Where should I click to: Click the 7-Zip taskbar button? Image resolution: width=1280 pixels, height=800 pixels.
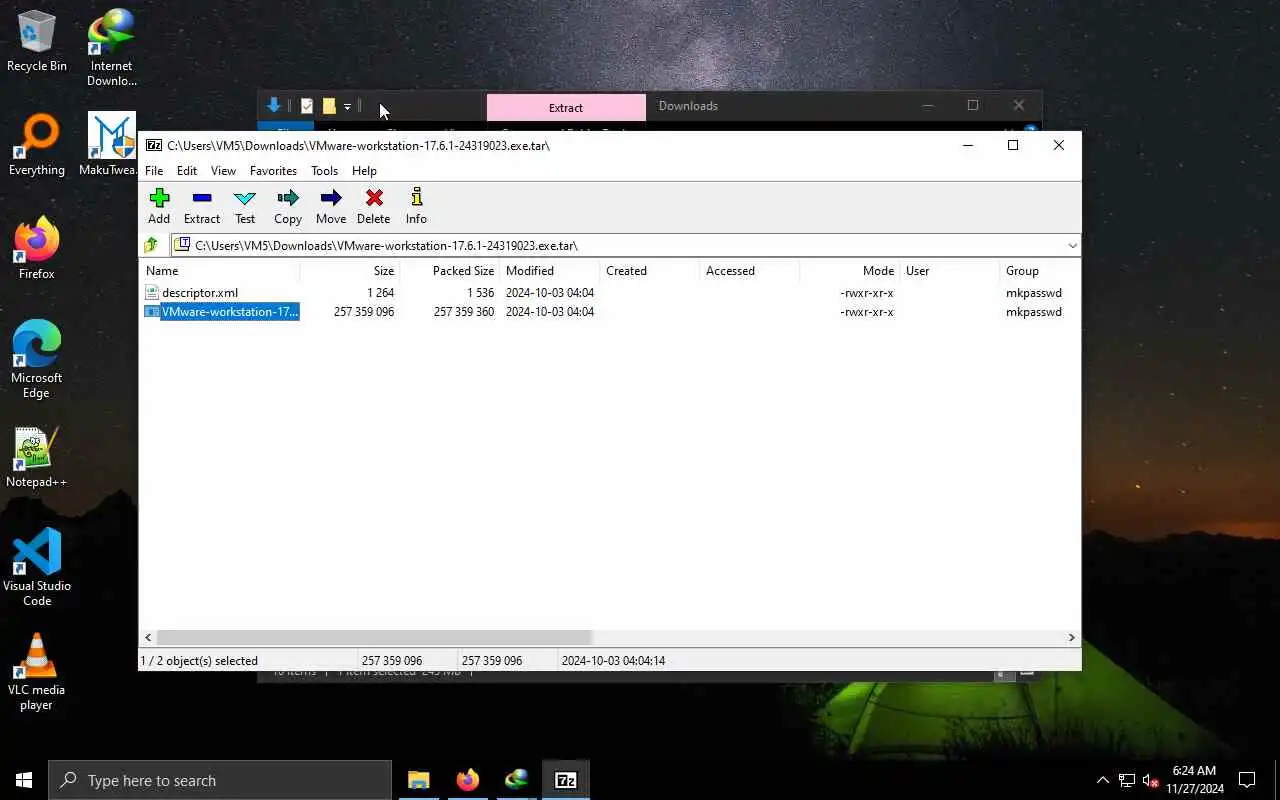(565, 780)
